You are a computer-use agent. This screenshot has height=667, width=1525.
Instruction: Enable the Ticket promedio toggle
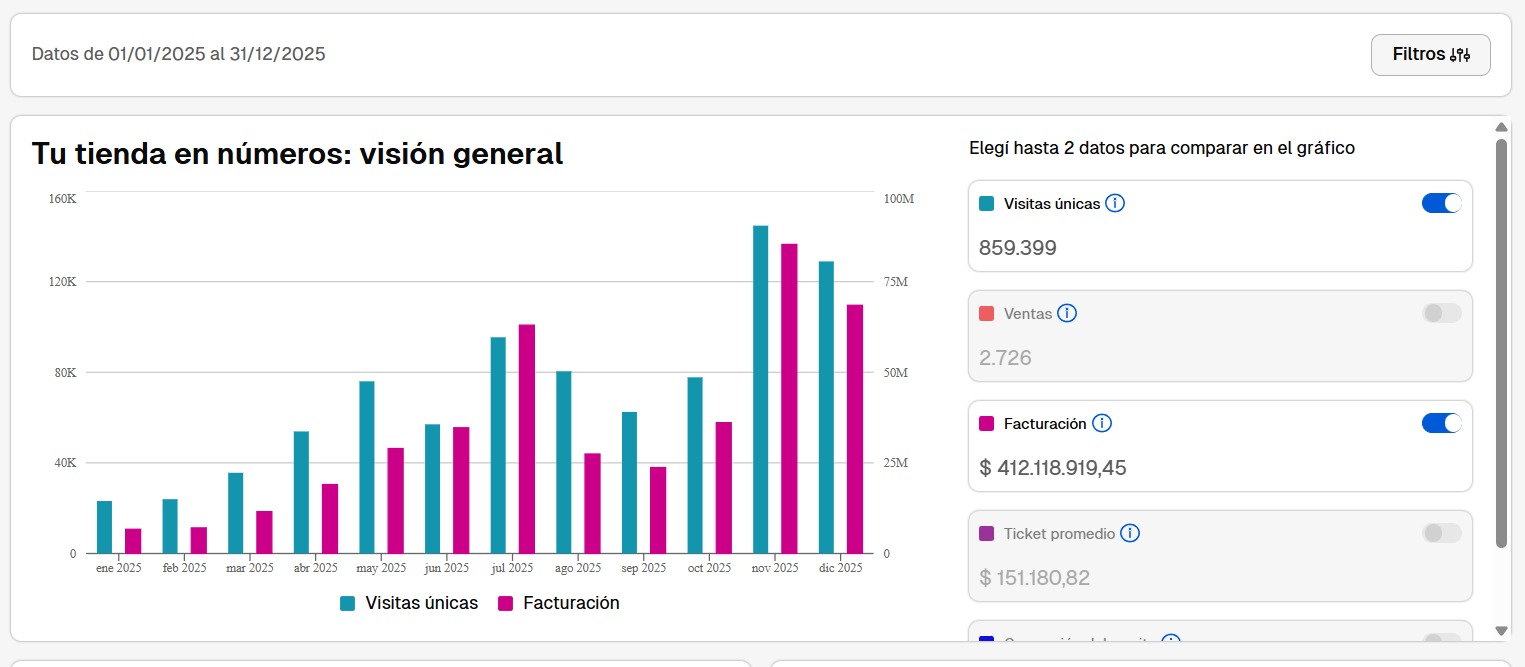(x=1441, y=534)
